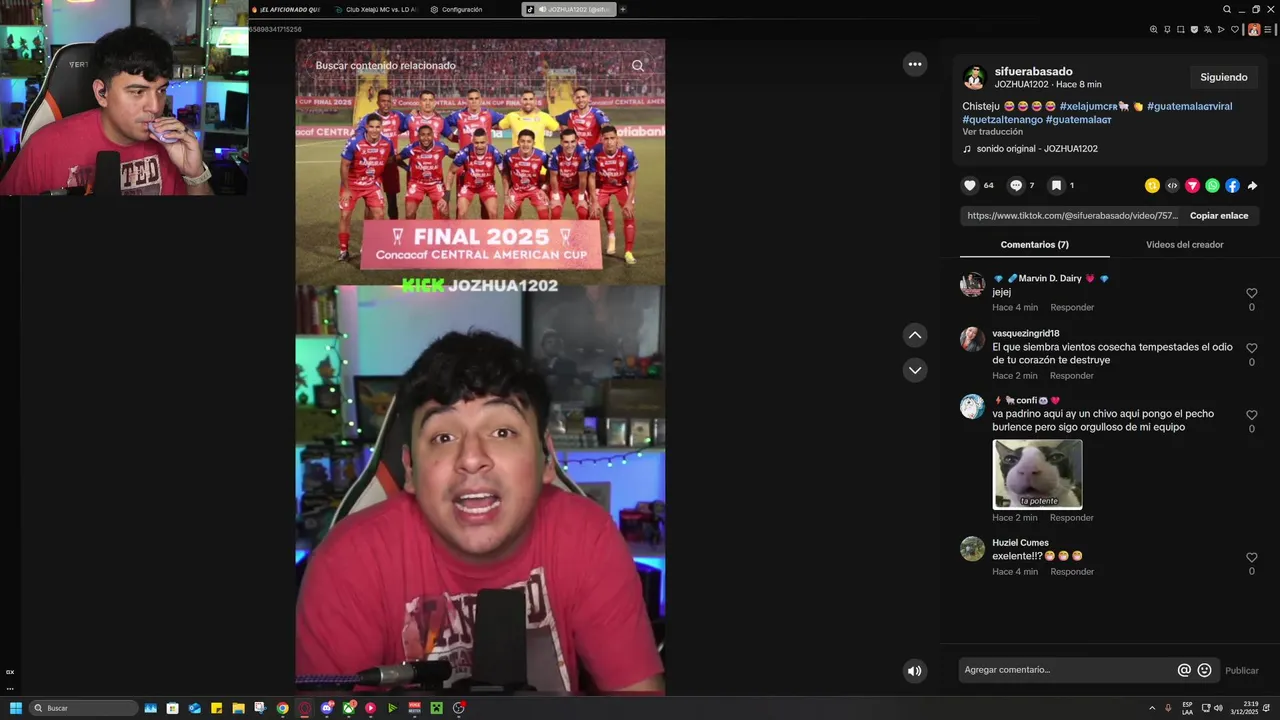The width and height of the screenshot is (1280, 720).
Task: Open Minecraft icon from the taskbar
Action: pyautogui.click(x=436, y=708)
